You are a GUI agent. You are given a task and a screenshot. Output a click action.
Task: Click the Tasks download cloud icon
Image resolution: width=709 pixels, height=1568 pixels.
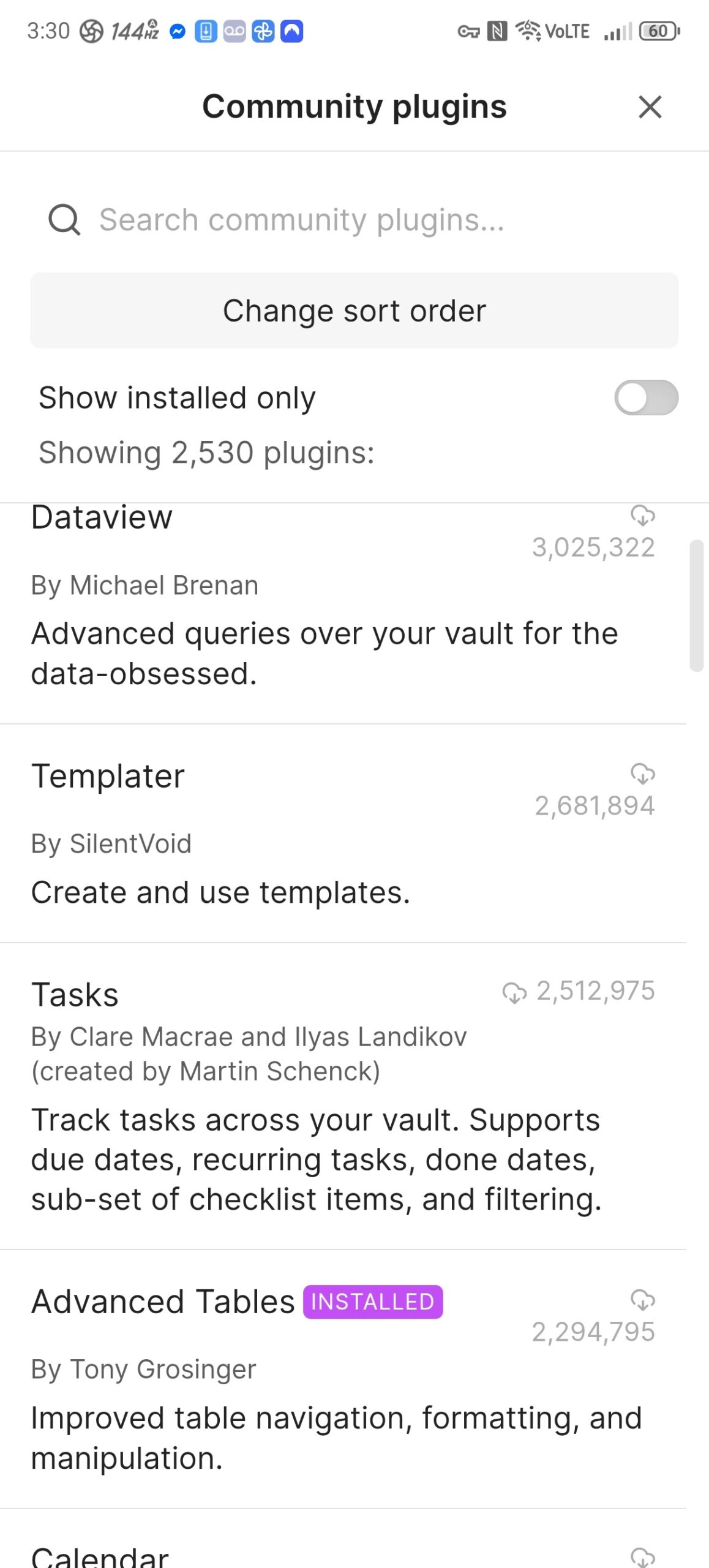pyautogui.click(x=514, y=992)
